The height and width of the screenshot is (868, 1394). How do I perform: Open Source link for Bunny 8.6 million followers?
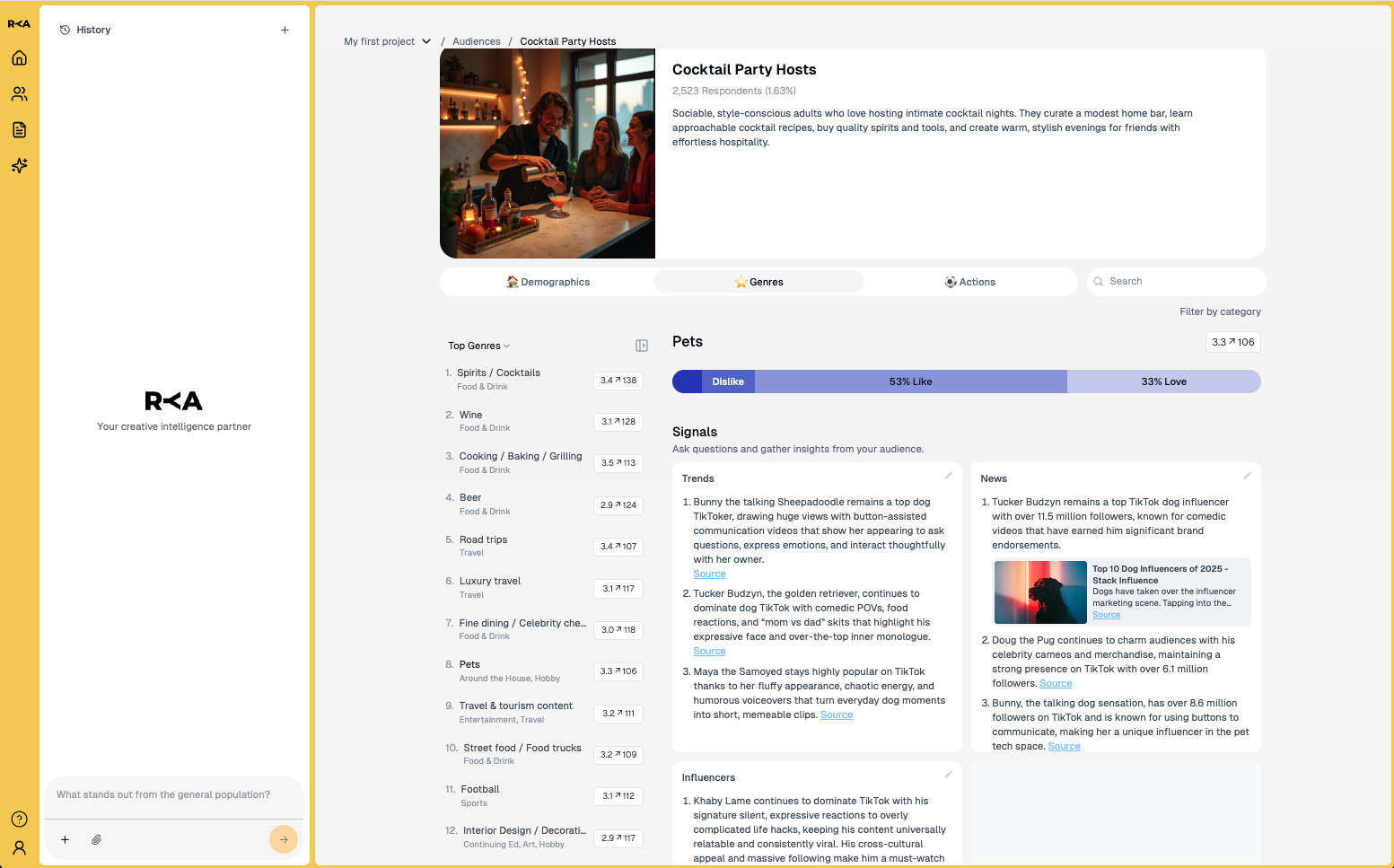pos(1065,746)
